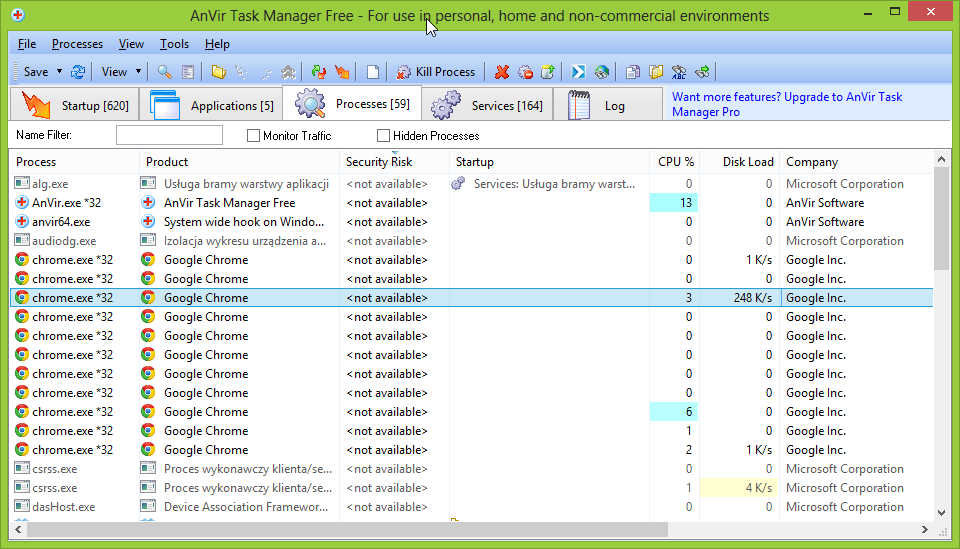
Task: Click the red X toolbar icon
Action: pyautogui.click(x=502, y=72)
